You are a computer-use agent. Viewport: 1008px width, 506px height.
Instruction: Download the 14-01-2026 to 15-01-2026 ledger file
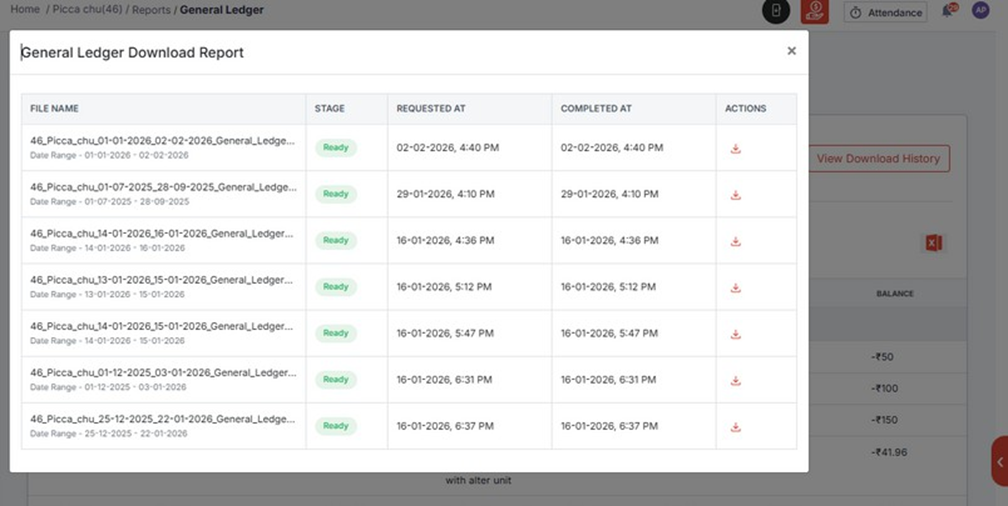[x=735, y=334]
